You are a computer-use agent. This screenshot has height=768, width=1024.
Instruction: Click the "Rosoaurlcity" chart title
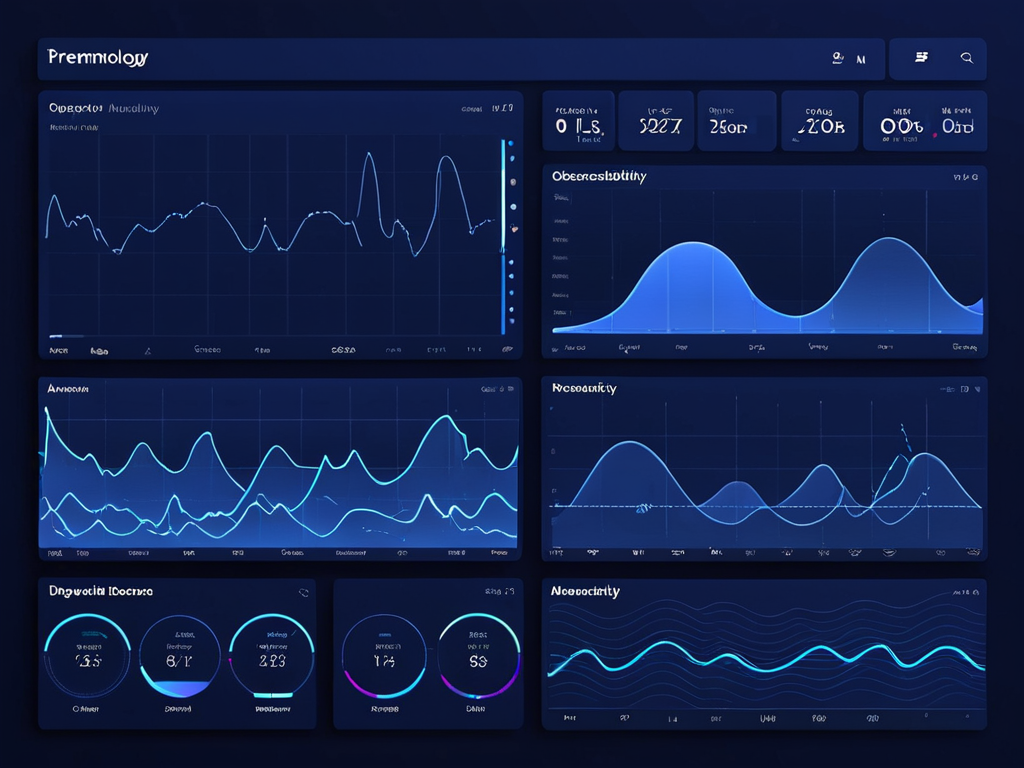[584, 388]
